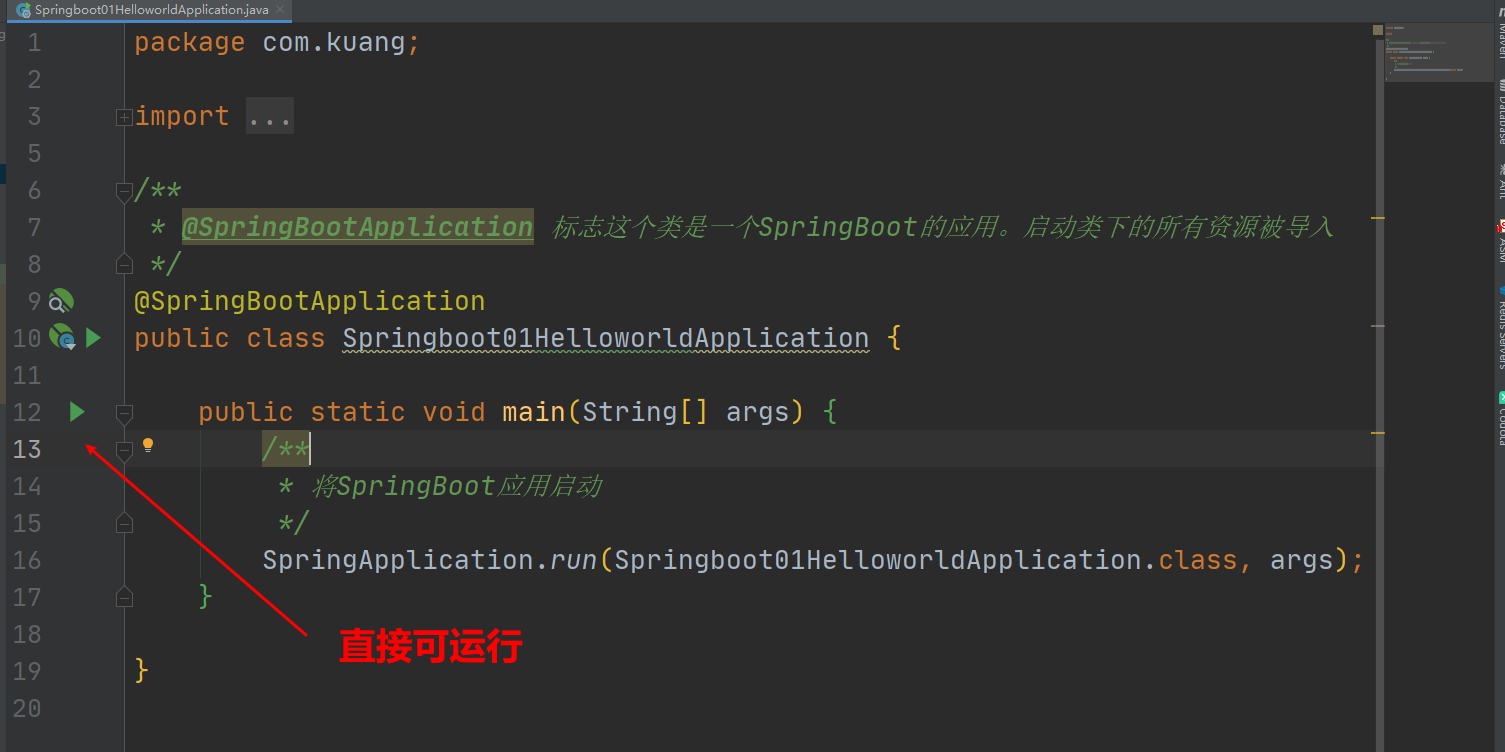The width and height of the screenshot is (1505, 752).
Task: Click 'SpringApplication' on line 16
Action: [x=398, y=560]
